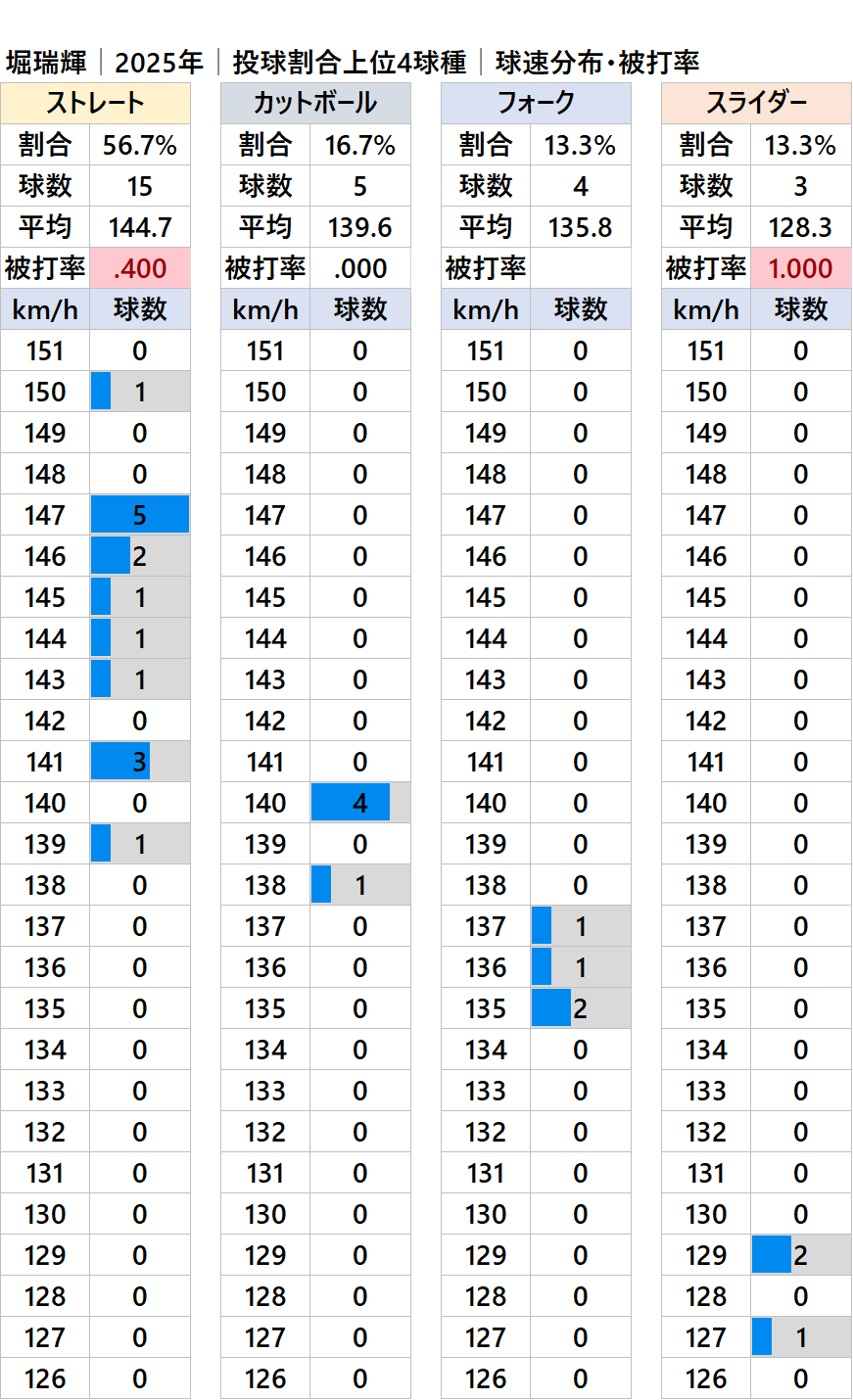Click the ストレート bar at 150 km/h
The width and height of the screenshot is (853, 1400).
coord(101,392)
